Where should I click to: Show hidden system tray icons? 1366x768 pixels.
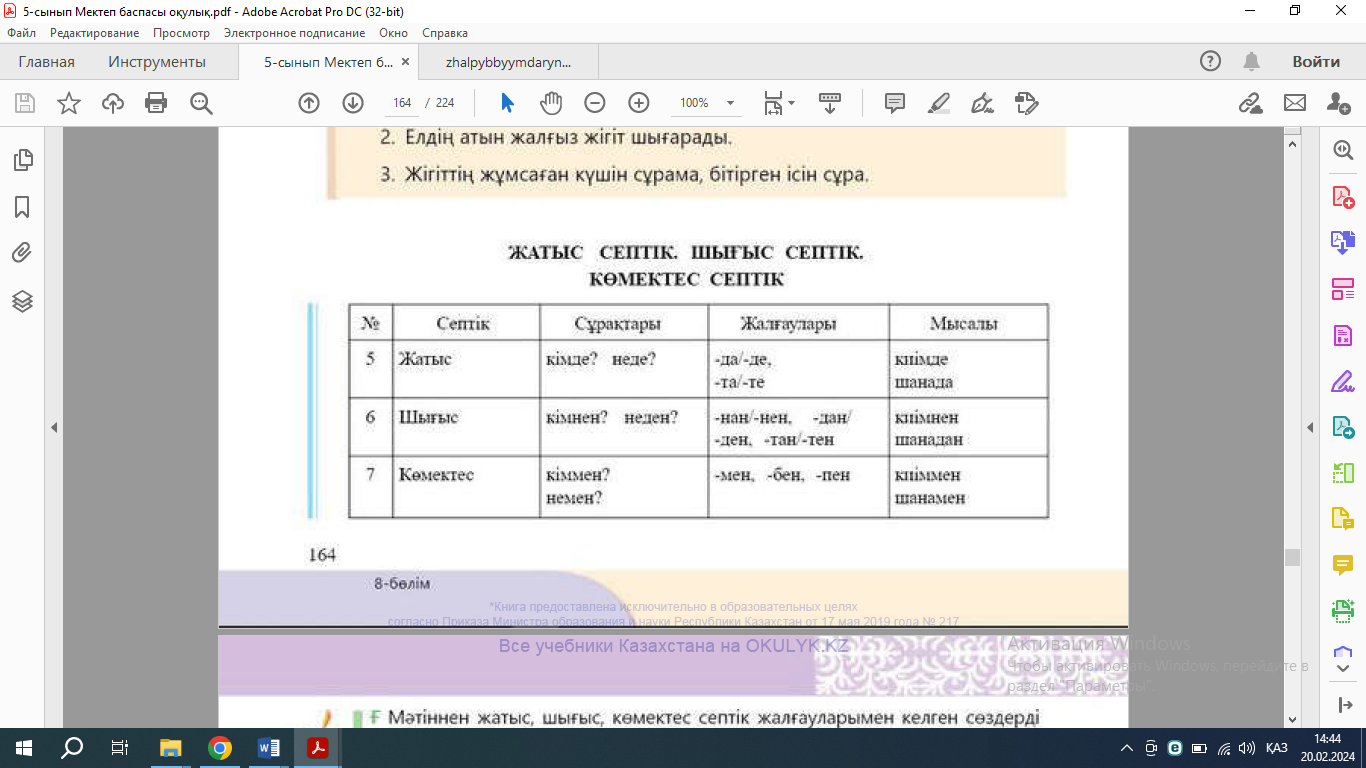click(x=1127, y=748)
